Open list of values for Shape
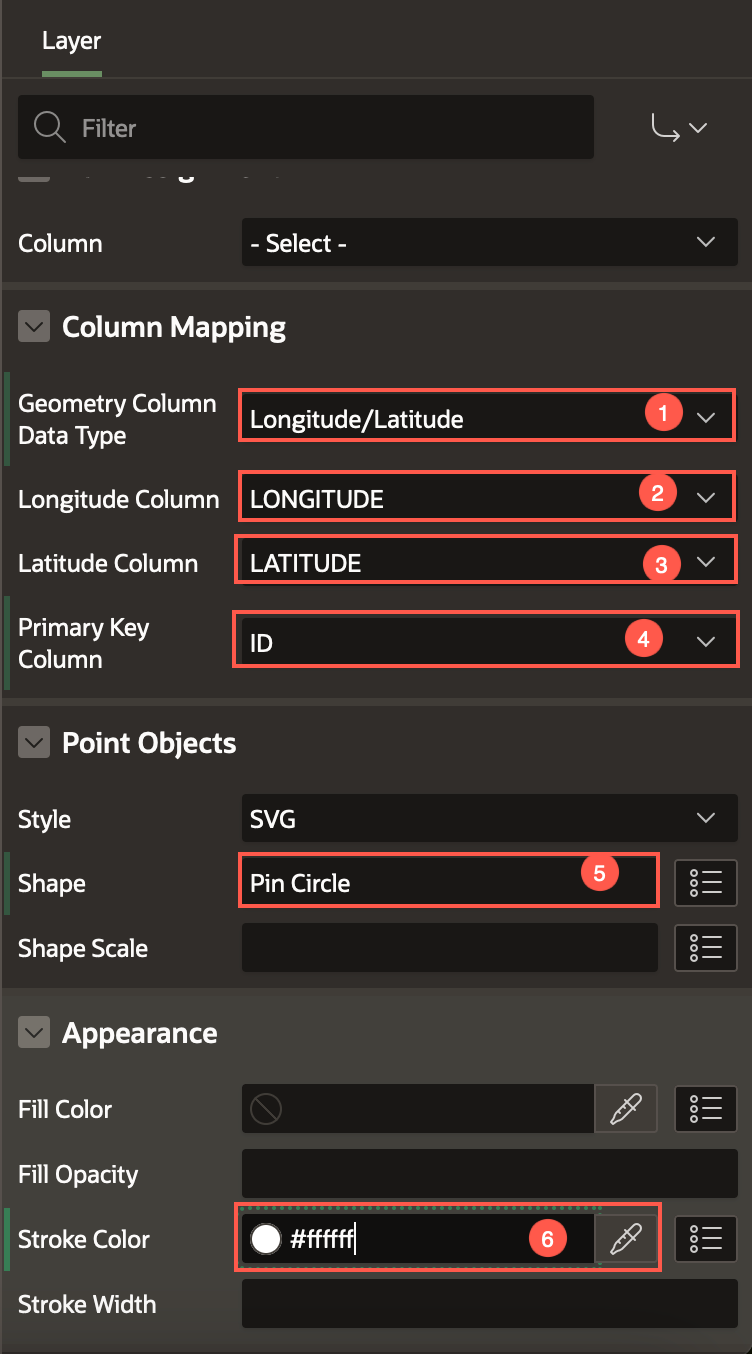The image size is (752, 1354). click(706, 883)
